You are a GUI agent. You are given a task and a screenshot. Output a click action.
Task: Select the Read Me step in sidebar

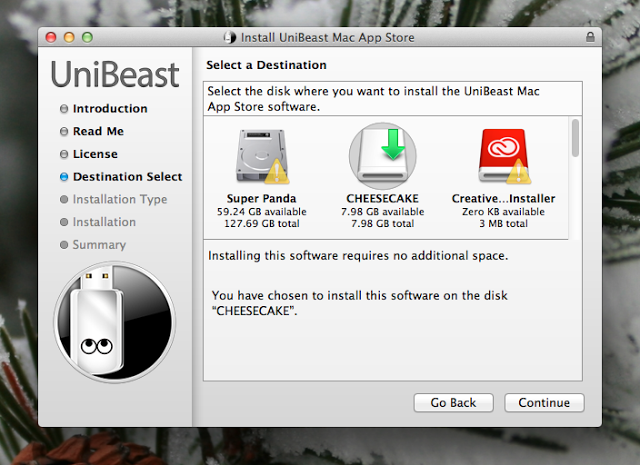(x=98, y=131)
